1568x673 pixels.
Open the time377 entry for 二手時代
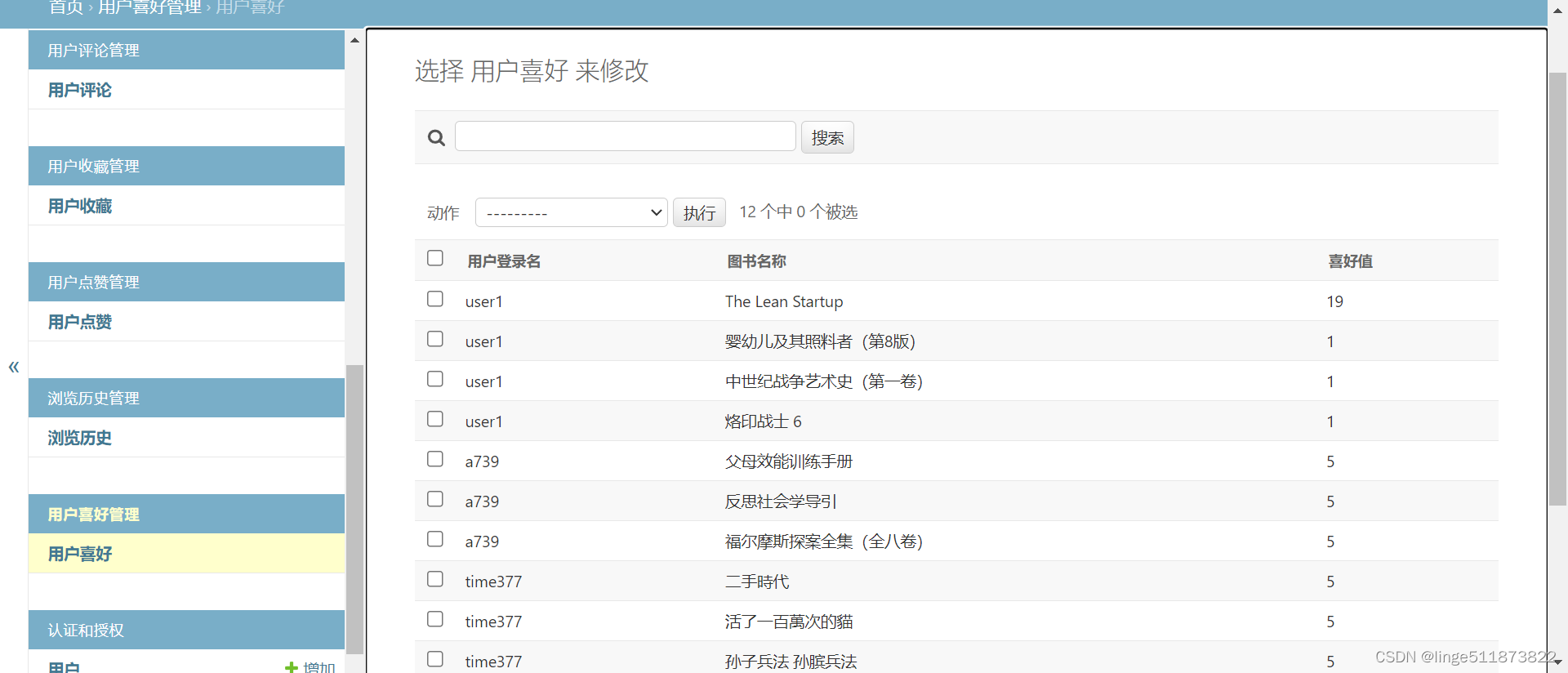point(493,582)
